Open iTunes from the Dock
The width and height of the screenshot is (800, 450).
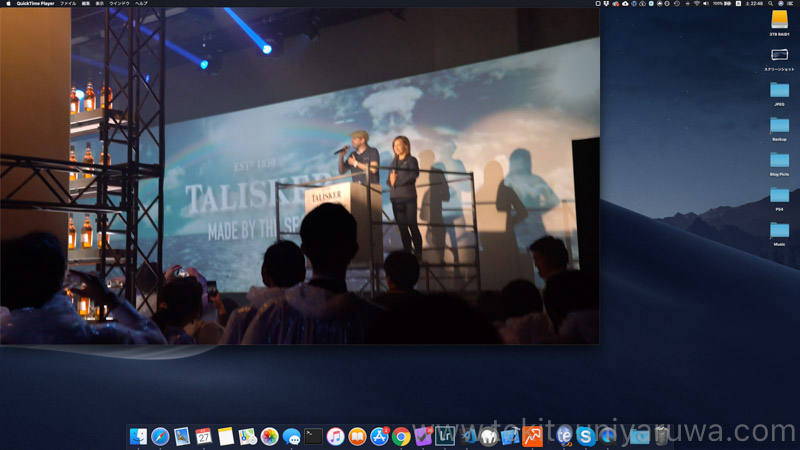coord(335,436)
